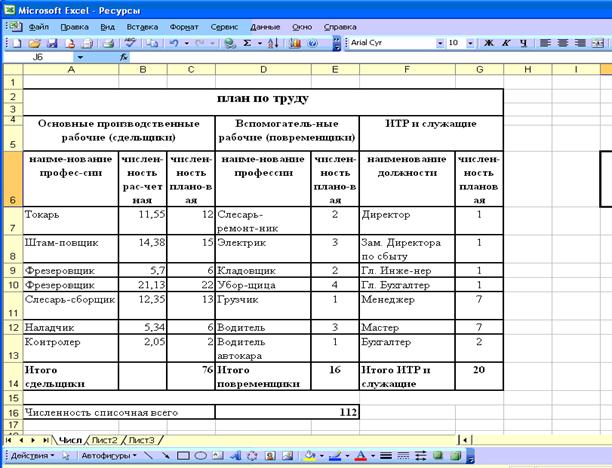The image size is (612, 468).
Task: Select the Rectangle drawing tool
Action: pos(183,456)
